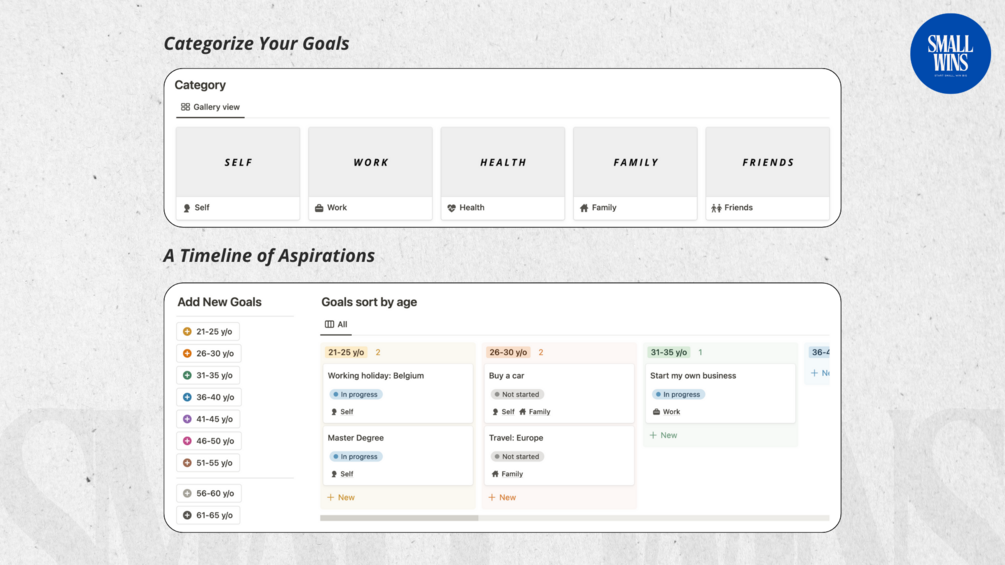
Task: Click the blue plus icon for 36-40 y/o
Action: (x=187, y=398)
